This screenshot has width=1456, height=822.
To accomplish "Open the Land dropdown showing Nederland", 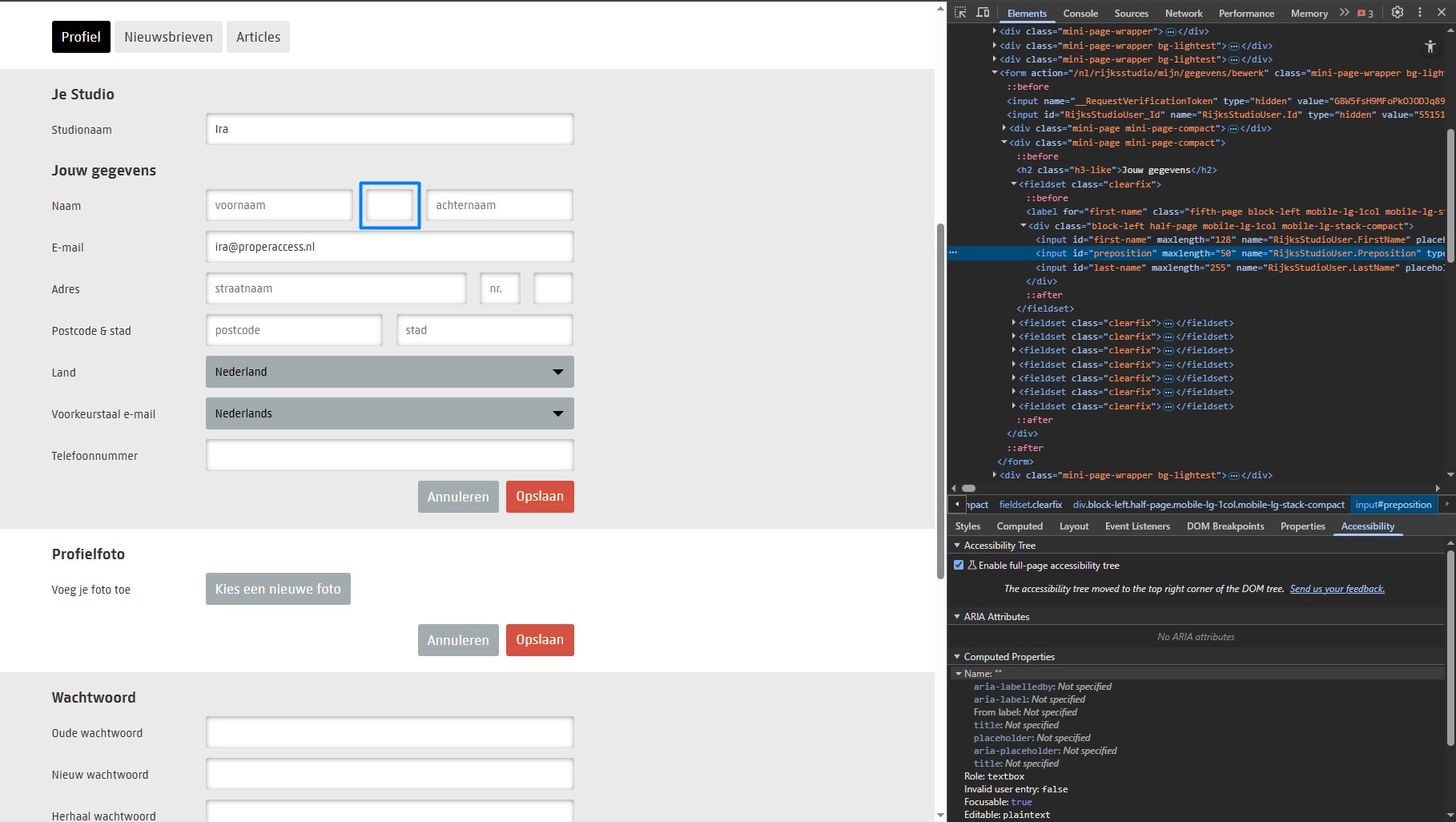I will point(389,372).
